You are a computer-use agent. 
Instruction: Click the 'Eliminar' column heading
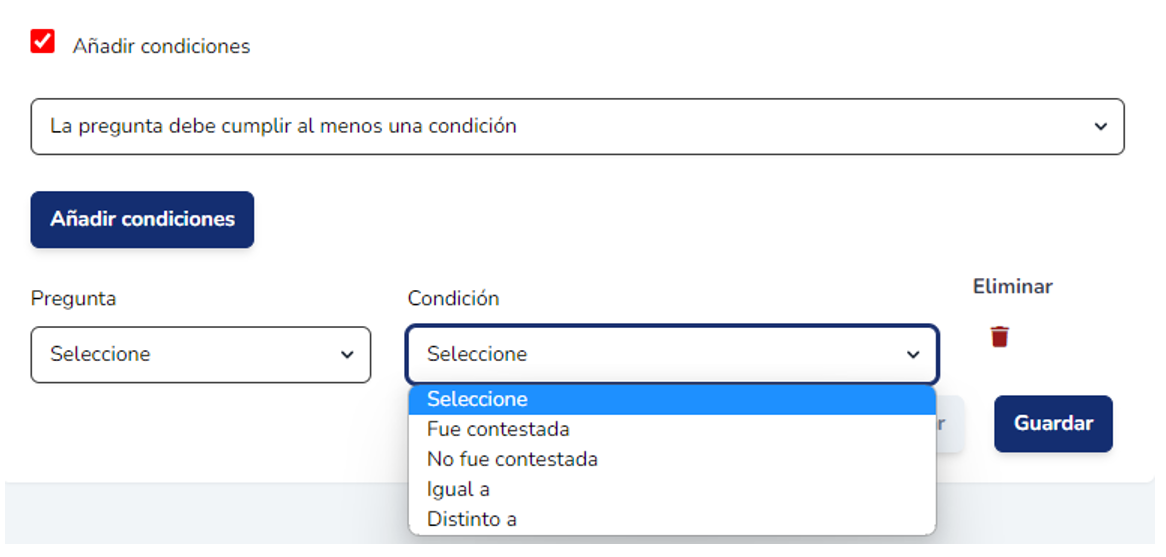[1012, 286]
